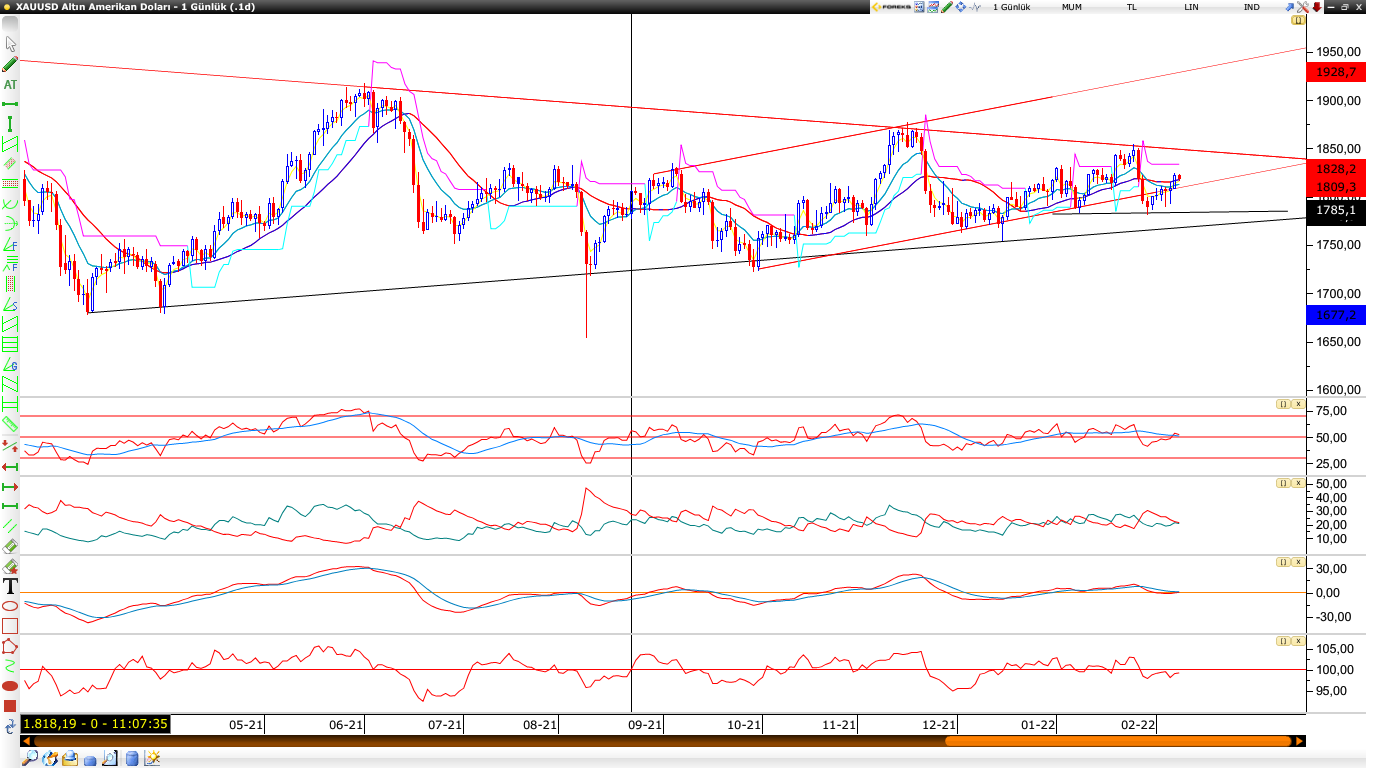Click the 1.818,19 price and time readout

(x=95, y=724)
